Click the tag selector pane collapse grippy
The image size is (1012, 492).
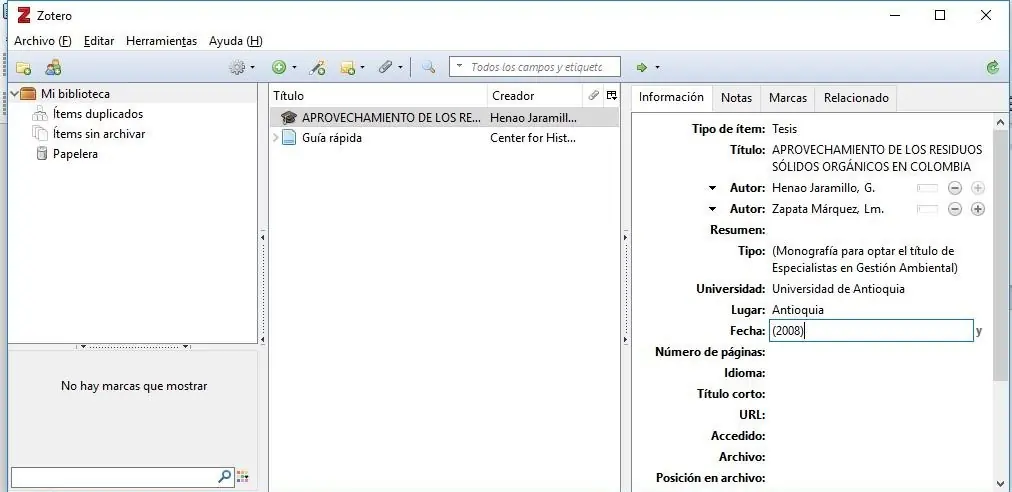click(x=133, y=347)
